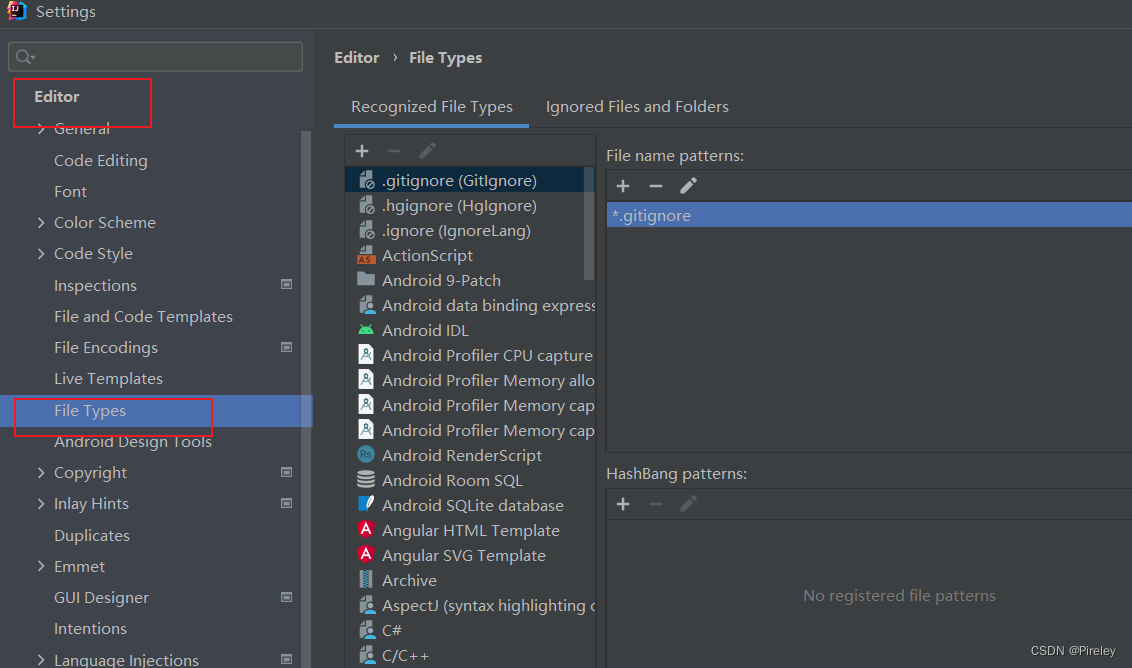1132x668 pixels.
Task: Edit the selected file name pattern
Action: (x=688, y=186)
